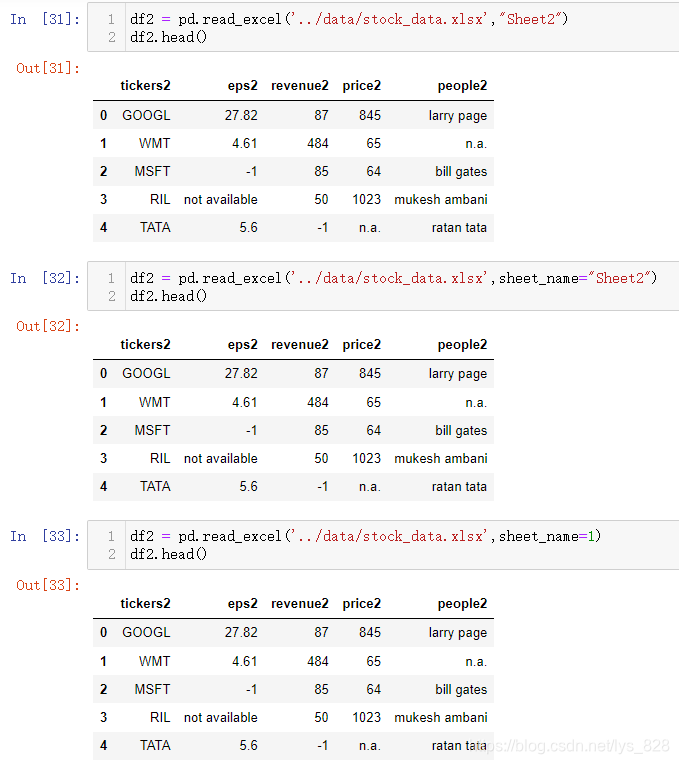Click not available cell in Out[33] table

click(x=221, y=717)
